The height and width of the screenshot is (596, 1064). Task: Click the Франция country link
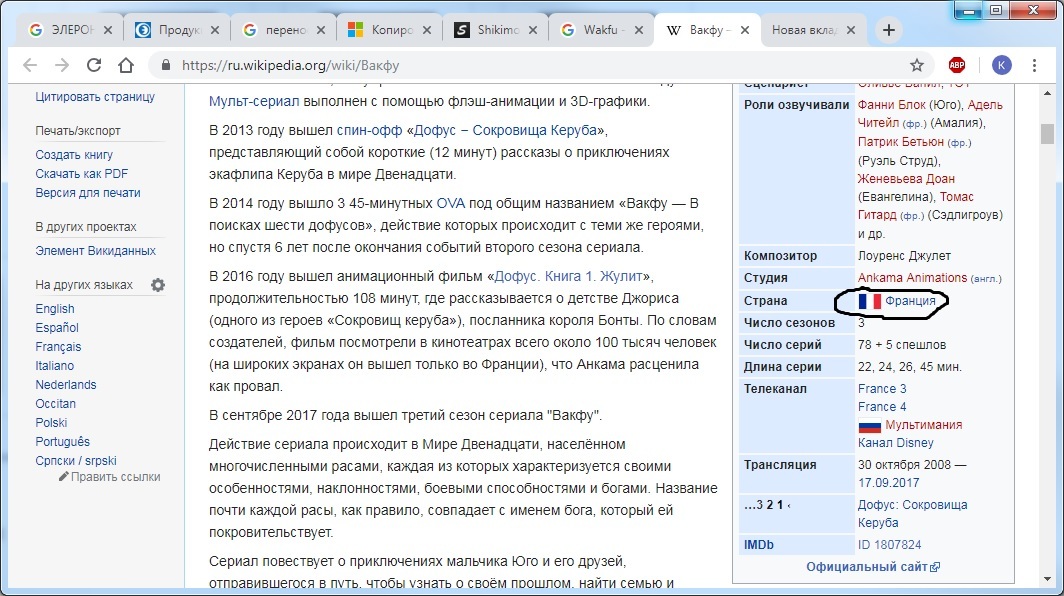(x=910, y=301)
